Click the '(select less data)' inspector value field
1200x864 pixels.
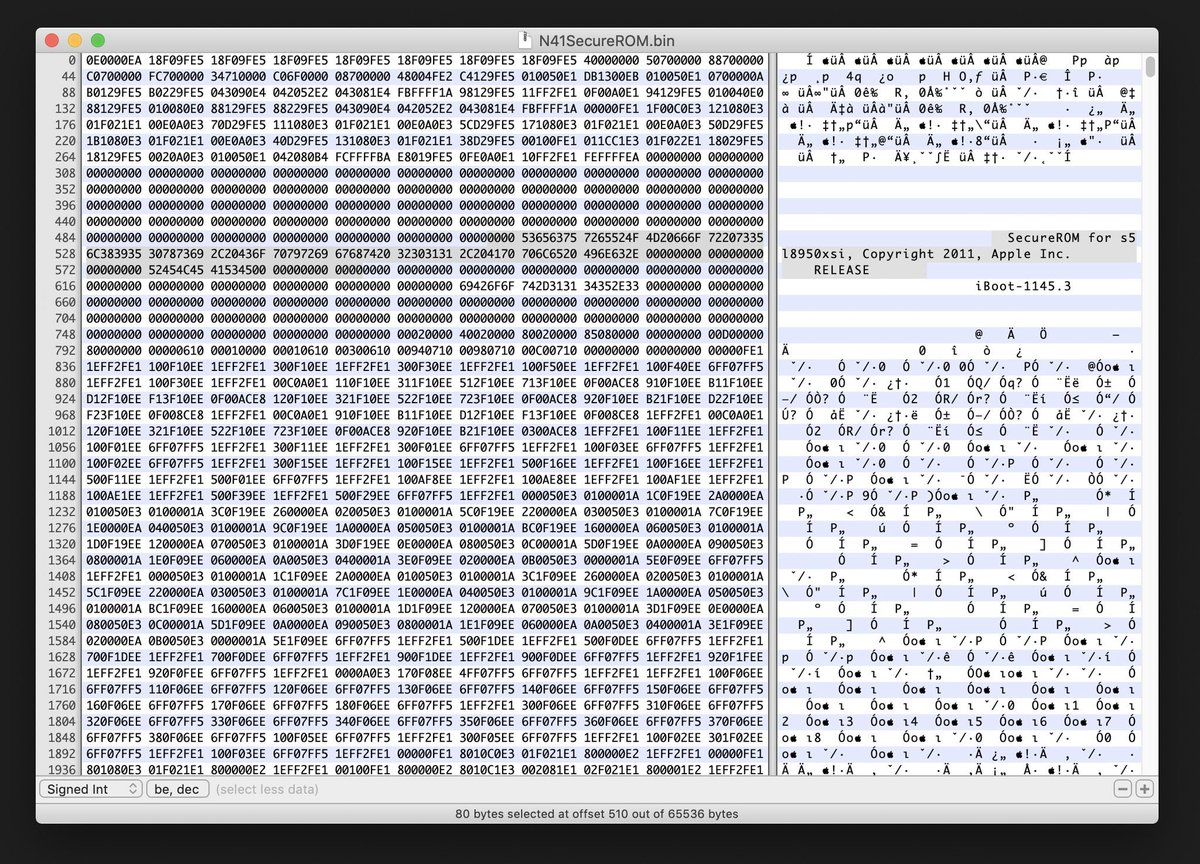coord(267,789)
